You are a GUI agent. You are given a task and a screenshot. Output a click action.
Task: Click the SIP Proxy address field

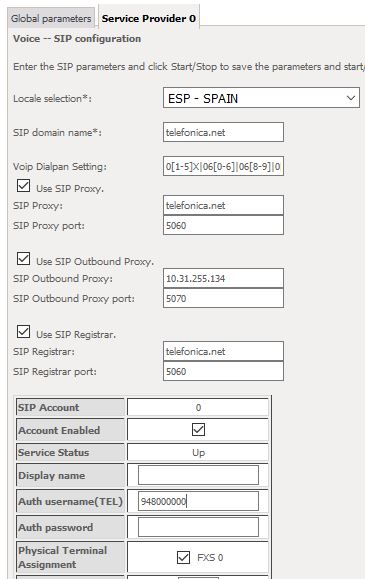pyautogui.click(x=223, y=205)
